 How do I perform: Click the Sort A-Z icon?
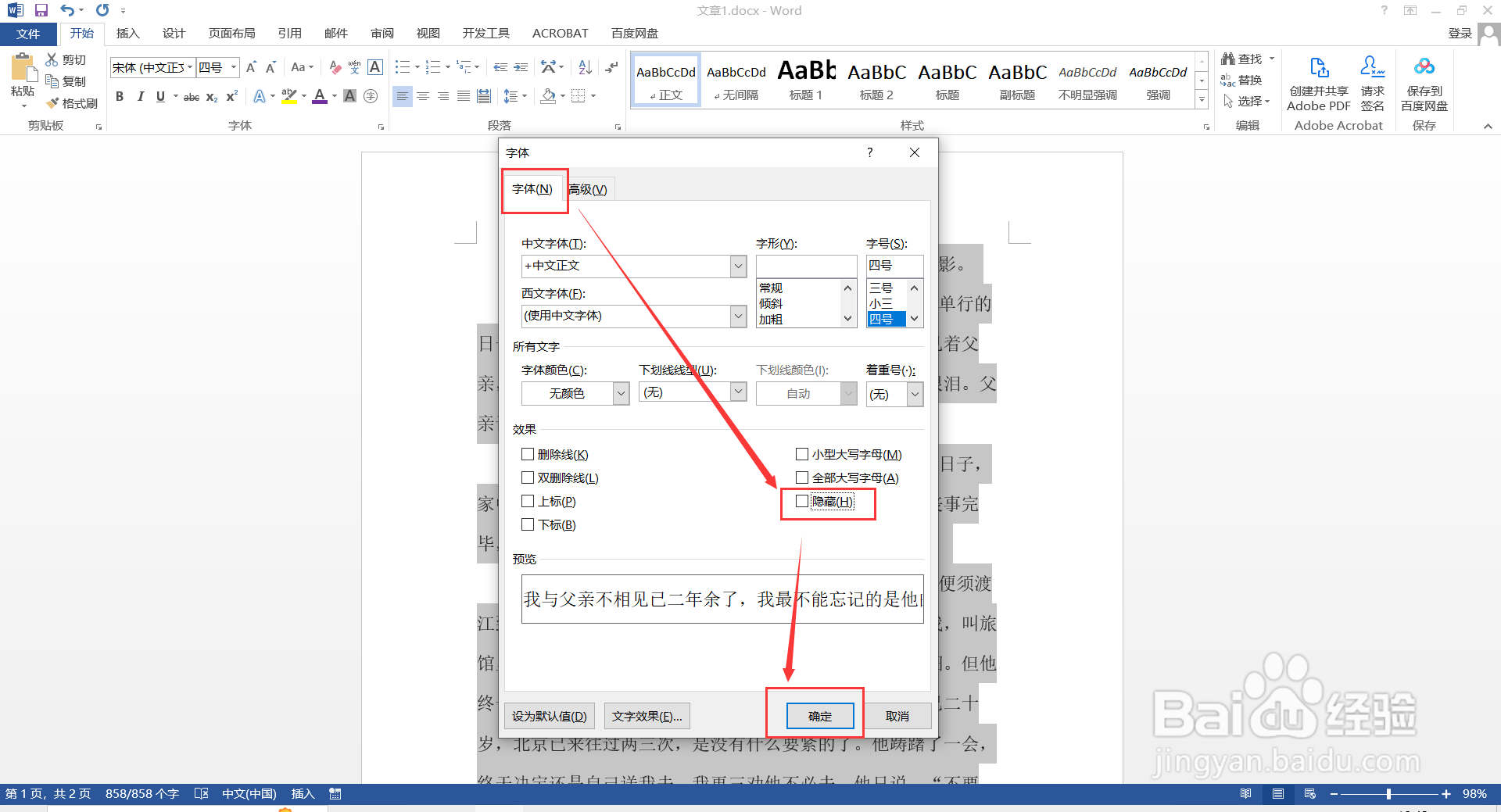click(x=585, y=67)
